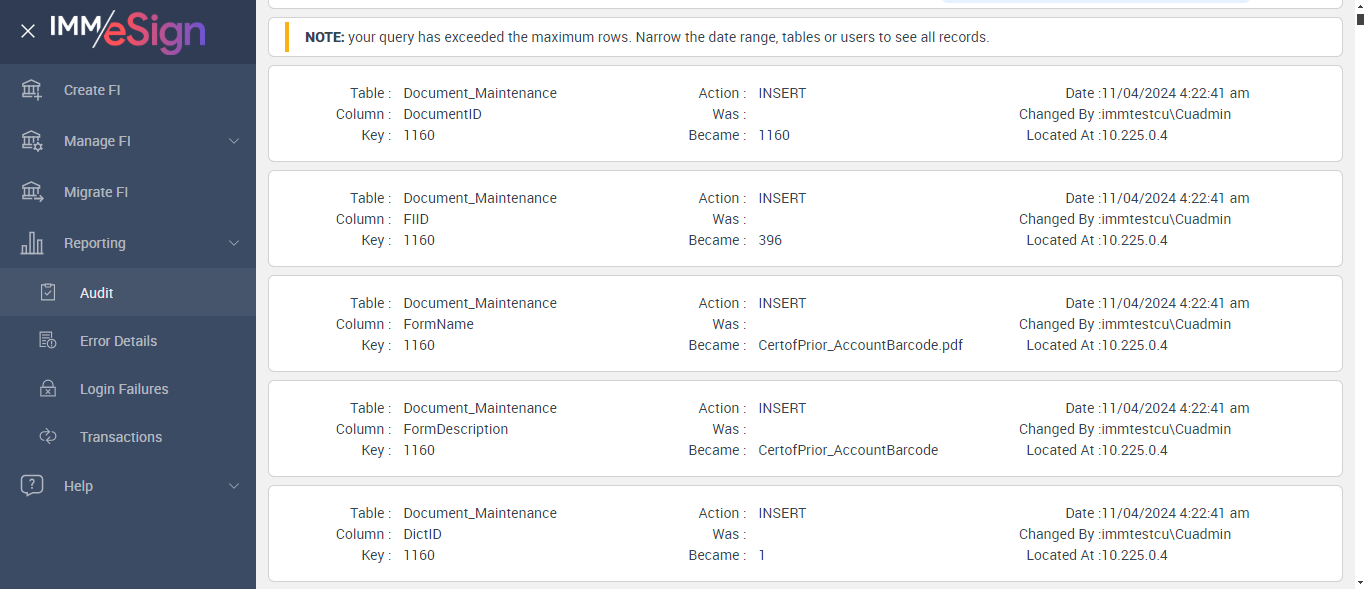1366x589 pixels.
Task: Click the Help question mark icon
Action: 32,486
